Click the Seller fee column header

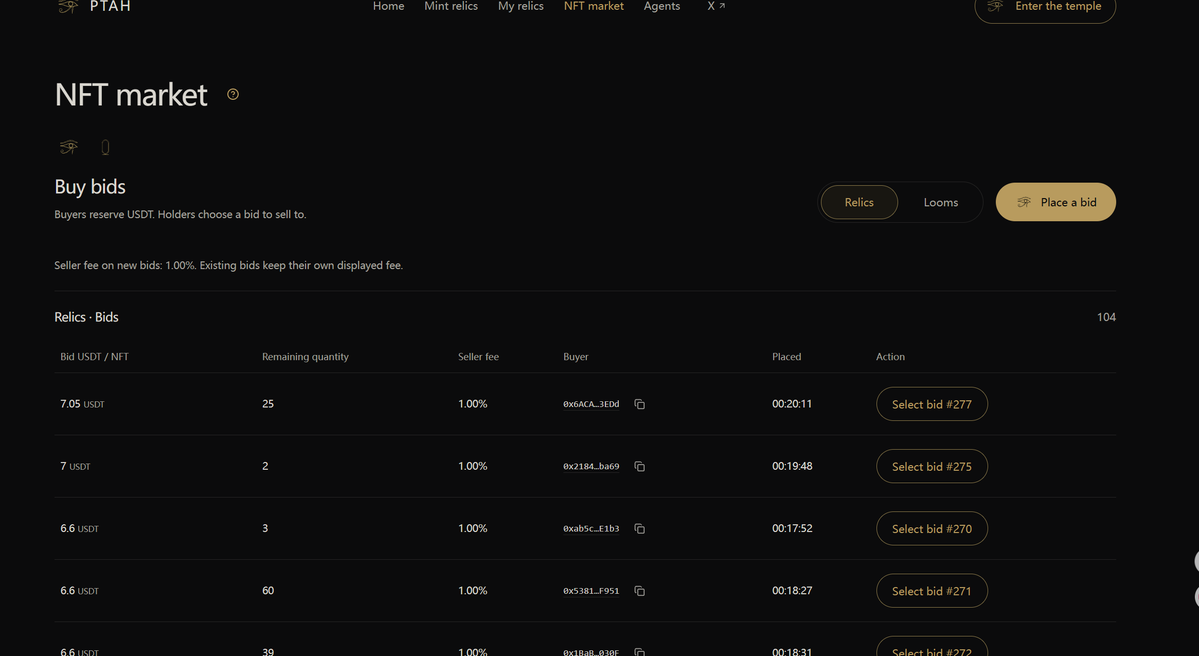coord(478,357)
